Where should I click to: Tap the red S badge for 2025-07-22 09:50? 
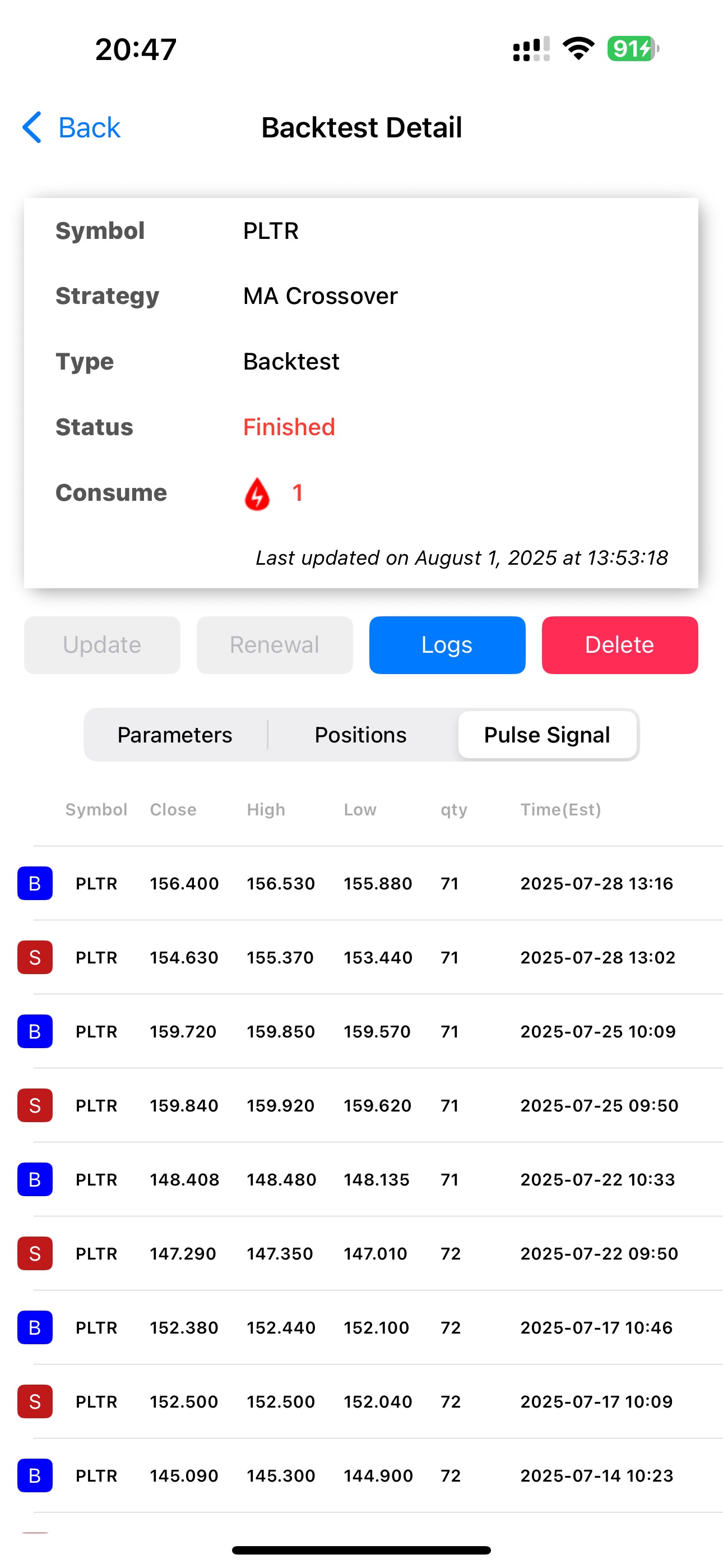click(x=35, y=1253)
